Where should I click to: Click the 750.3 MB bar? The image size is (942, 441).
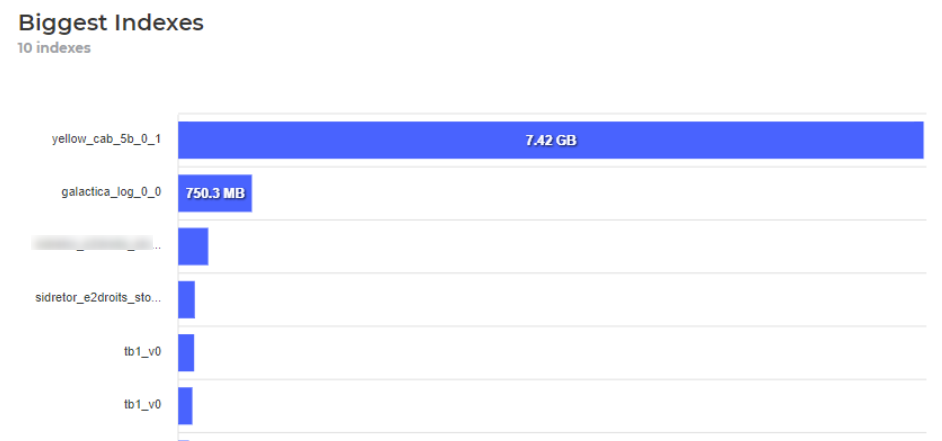[x=215, y=193]
